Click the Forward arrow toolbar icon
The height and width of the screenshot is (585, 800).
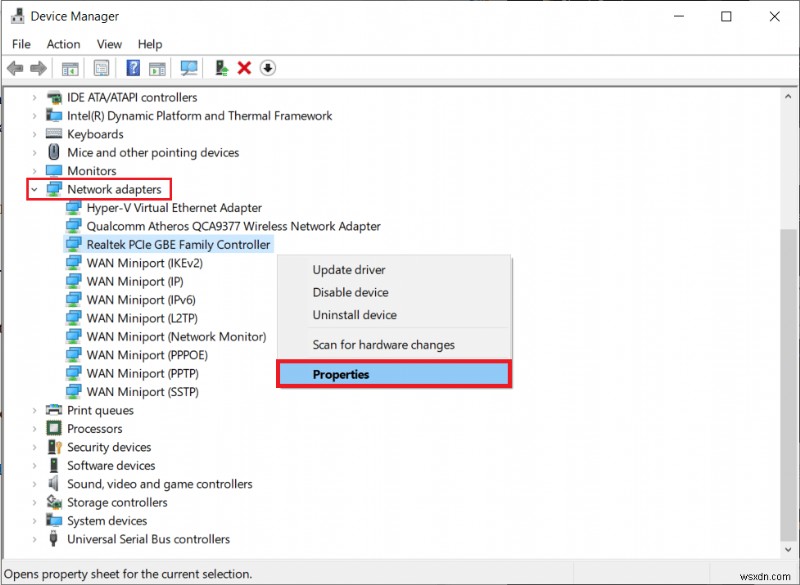[38, 68]
